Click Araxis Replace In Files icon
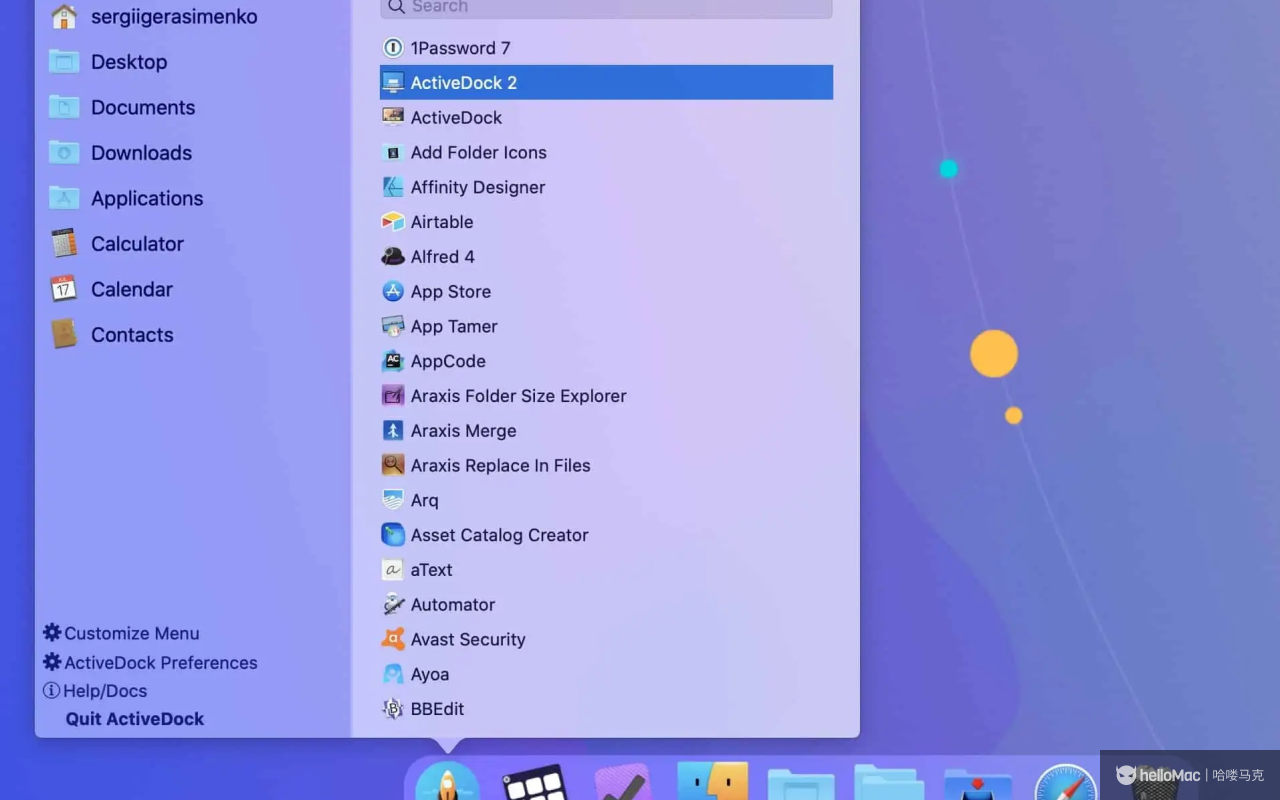The image size is (1280, 800). click(x=393, y=465)
